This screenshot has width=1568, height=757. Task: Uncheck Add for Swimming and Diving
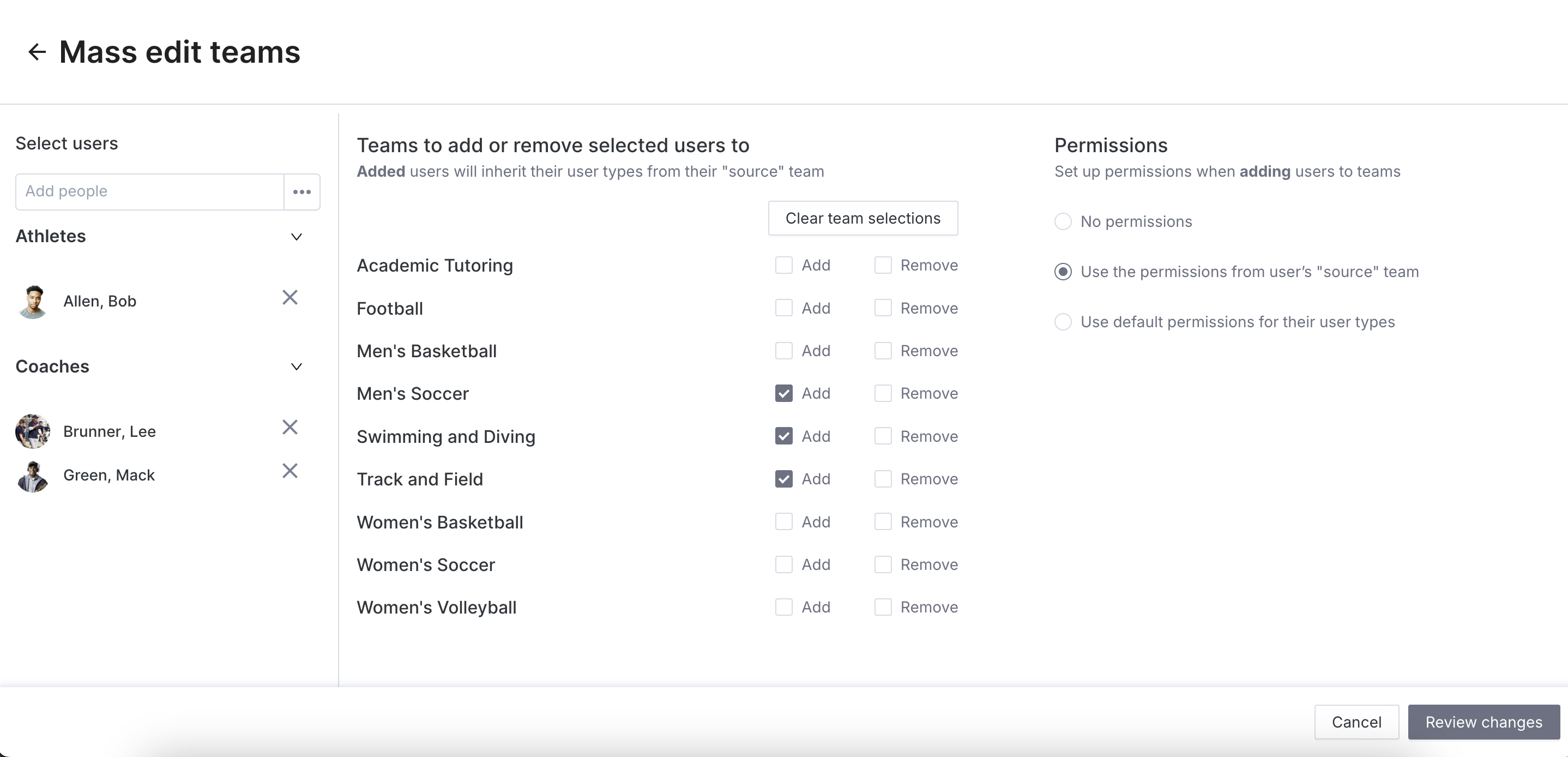point(784,436)
